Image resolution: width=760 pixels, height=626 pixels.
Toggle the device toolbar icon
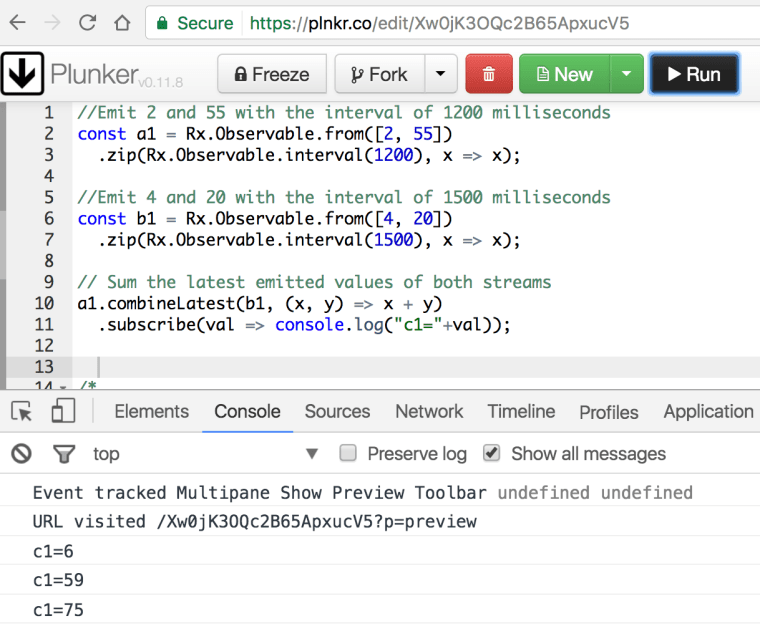(x=63, y=412)
